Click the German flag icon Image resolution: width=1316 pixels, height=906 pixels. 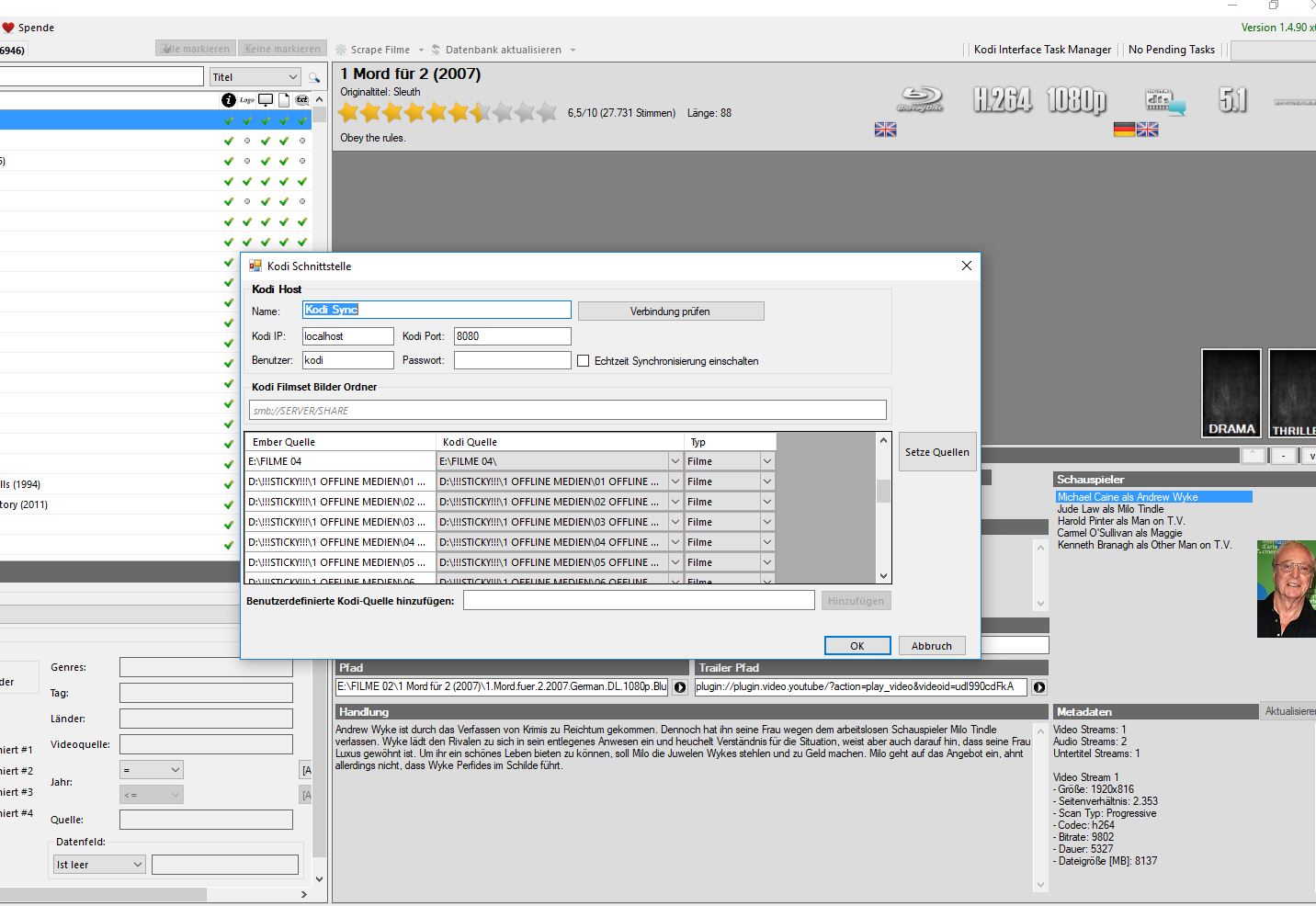1124,130
